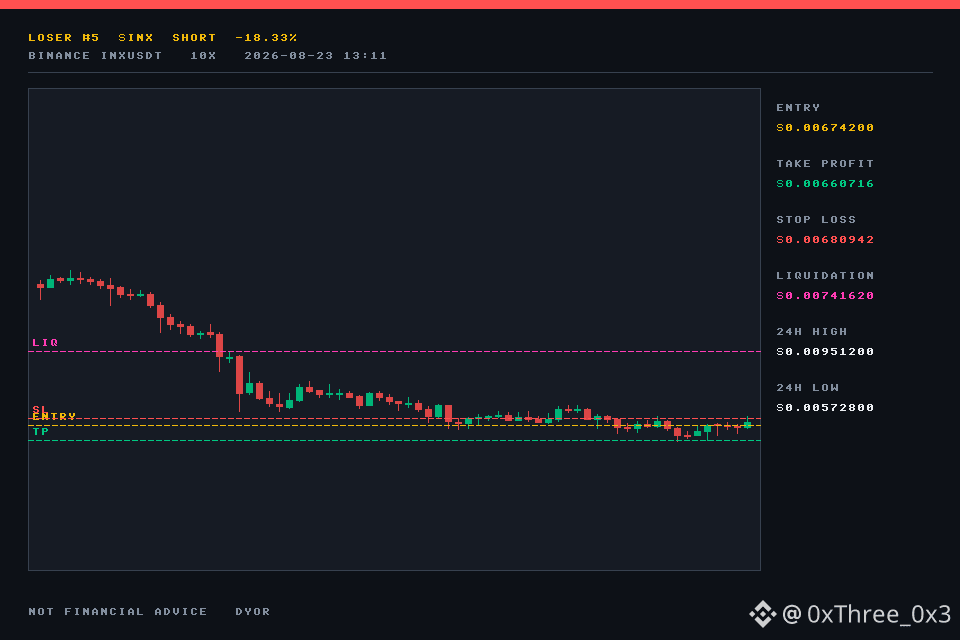Click the 'STOP LOSS' heading
Image resolution: width=960 pixels, height=640 pixels.
pos(816,219)
